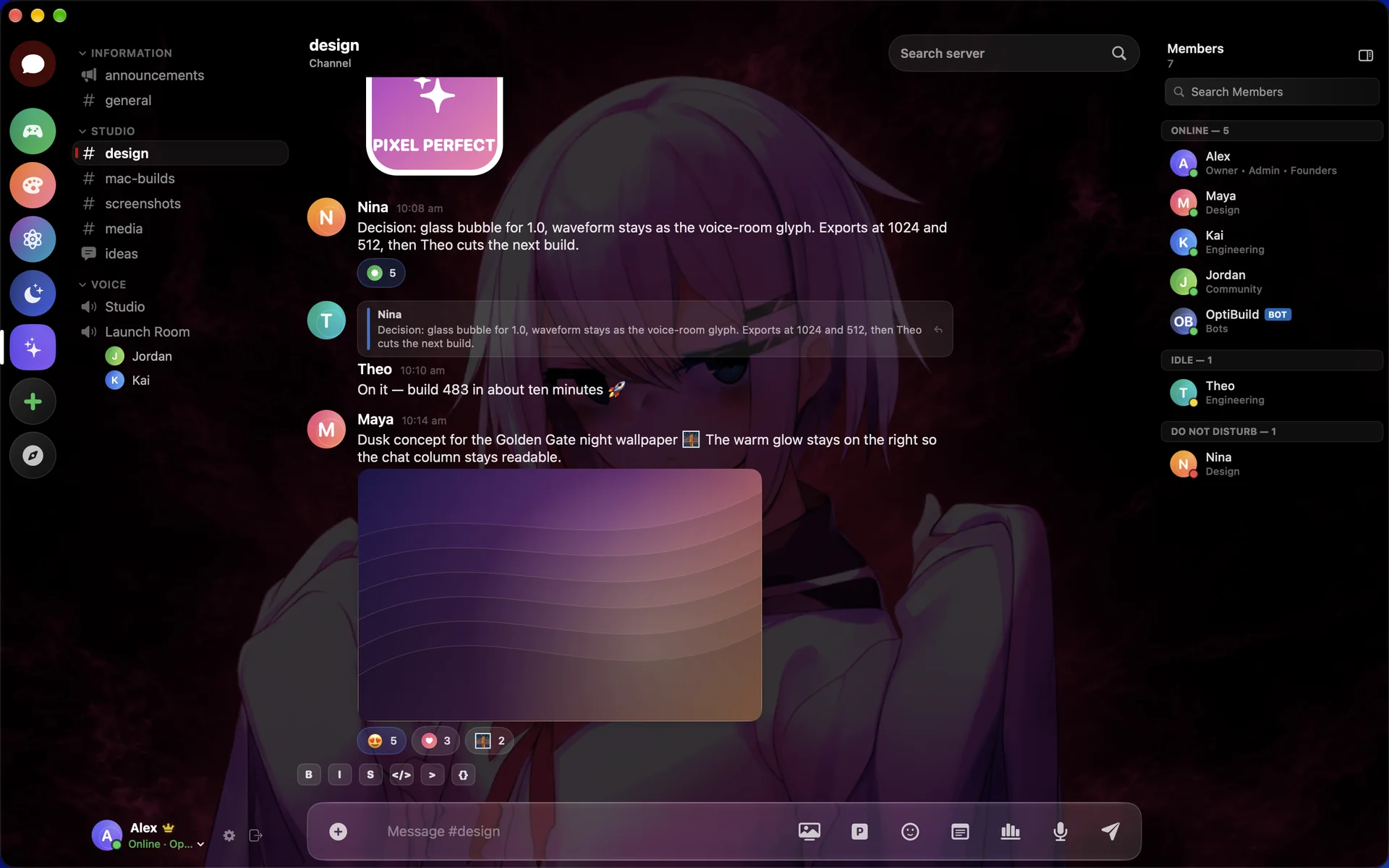
Task: Collapse the IDLE — 1 members group
Action: pos(1272,359)
